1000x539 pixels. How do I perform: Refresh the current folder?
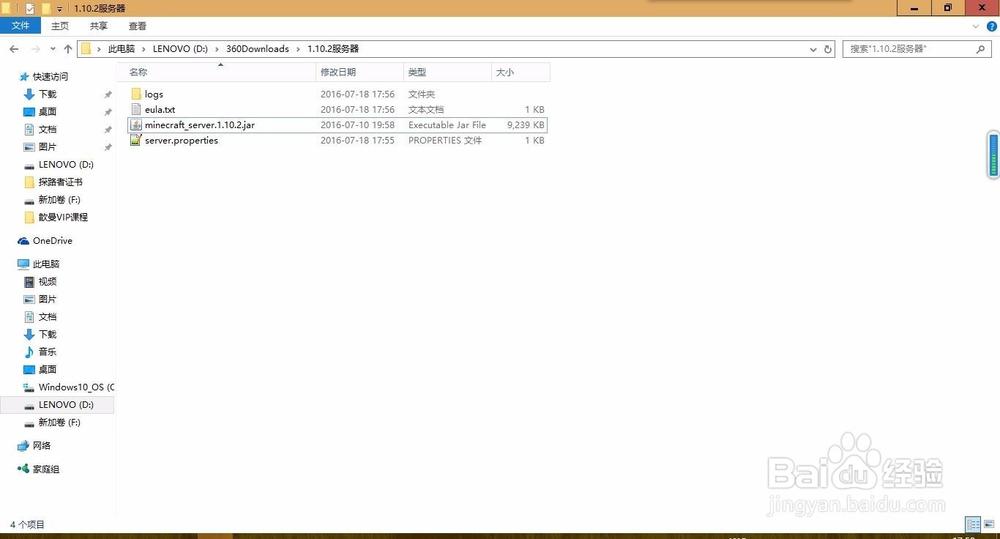click(x=828, y=49)
